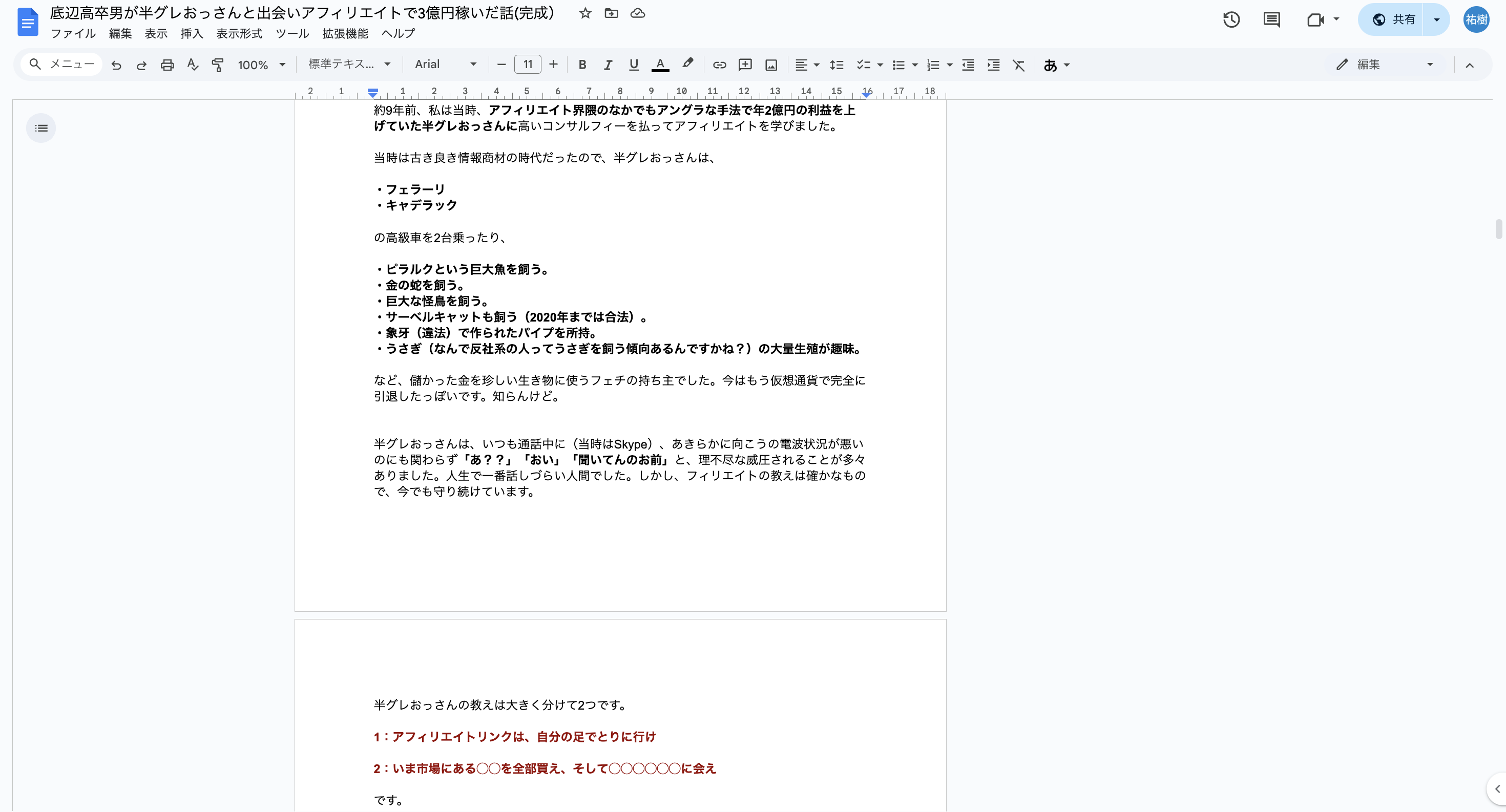
Task: Open the zoom 100% dropdown
Action: 261,65
